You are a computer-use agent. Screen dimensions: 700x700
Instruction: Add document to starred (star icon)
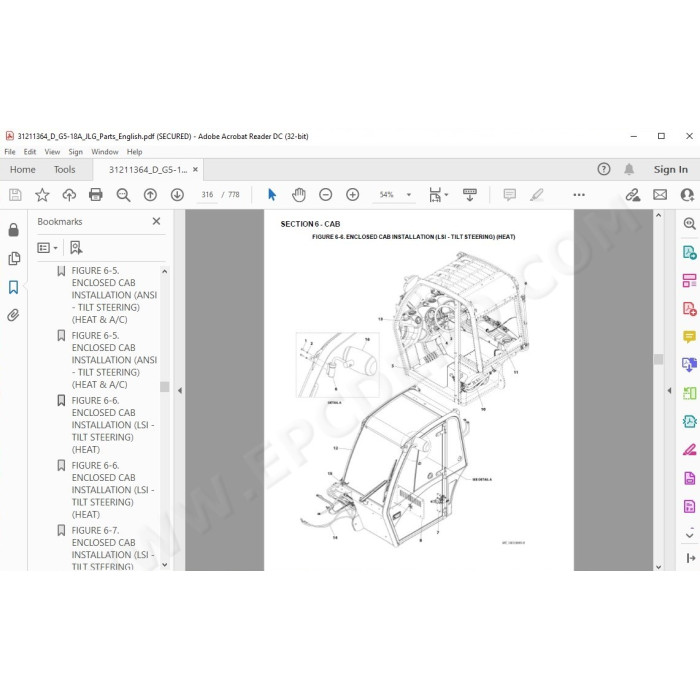(42, 195)
